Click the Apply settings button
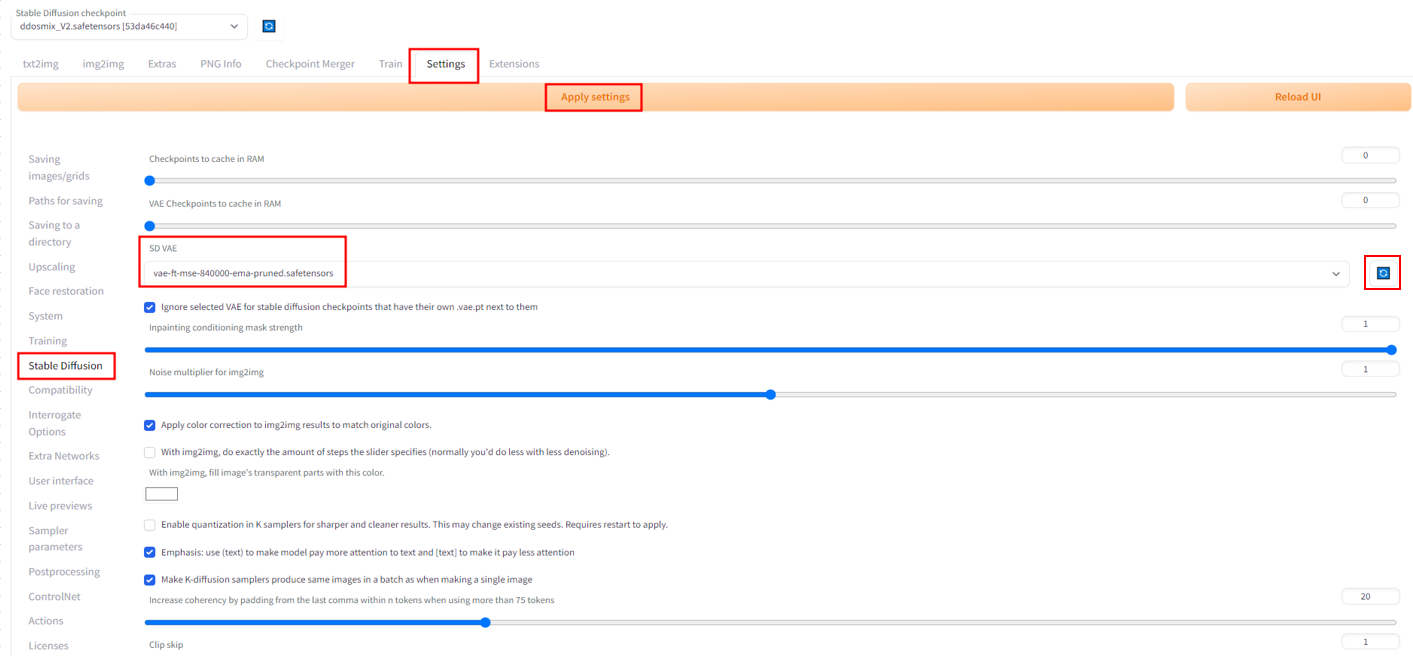The image size is (1413, 656). (595, 97)
